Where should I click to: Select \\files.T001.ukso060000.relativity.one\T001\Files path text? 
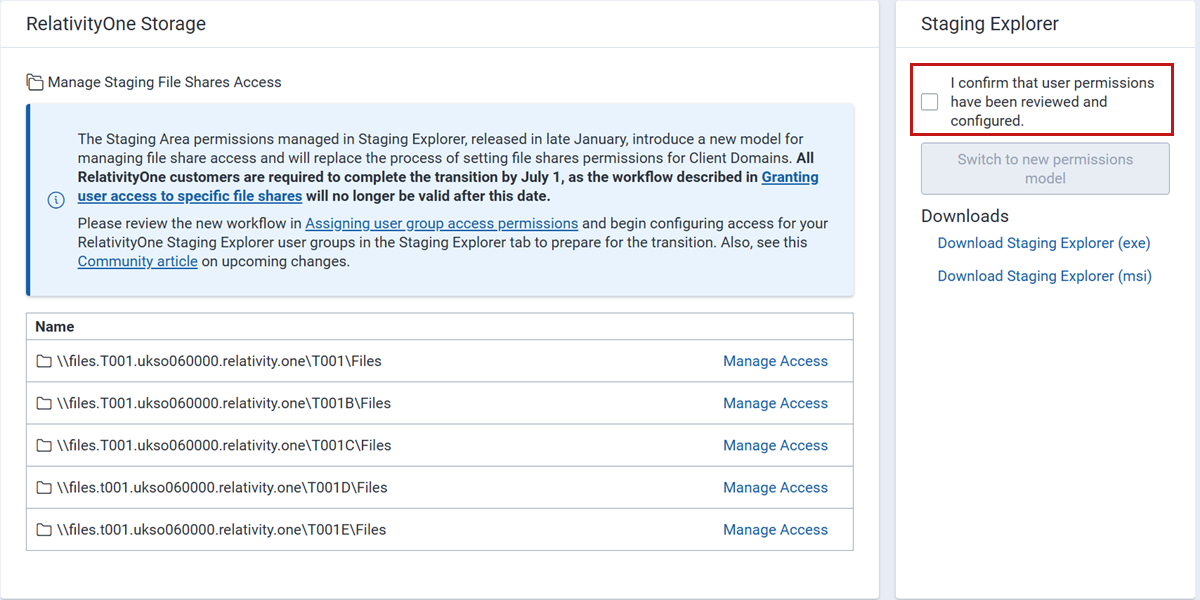tap(219, 361)
